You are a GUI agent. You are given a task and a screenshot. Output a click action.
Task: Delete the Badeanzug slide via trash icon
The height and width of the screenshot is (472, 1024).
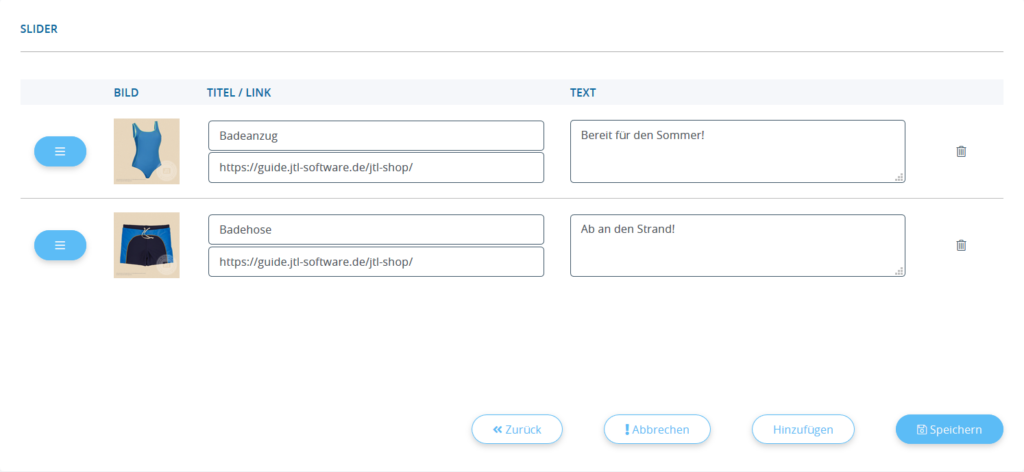[x=961, y=151]
